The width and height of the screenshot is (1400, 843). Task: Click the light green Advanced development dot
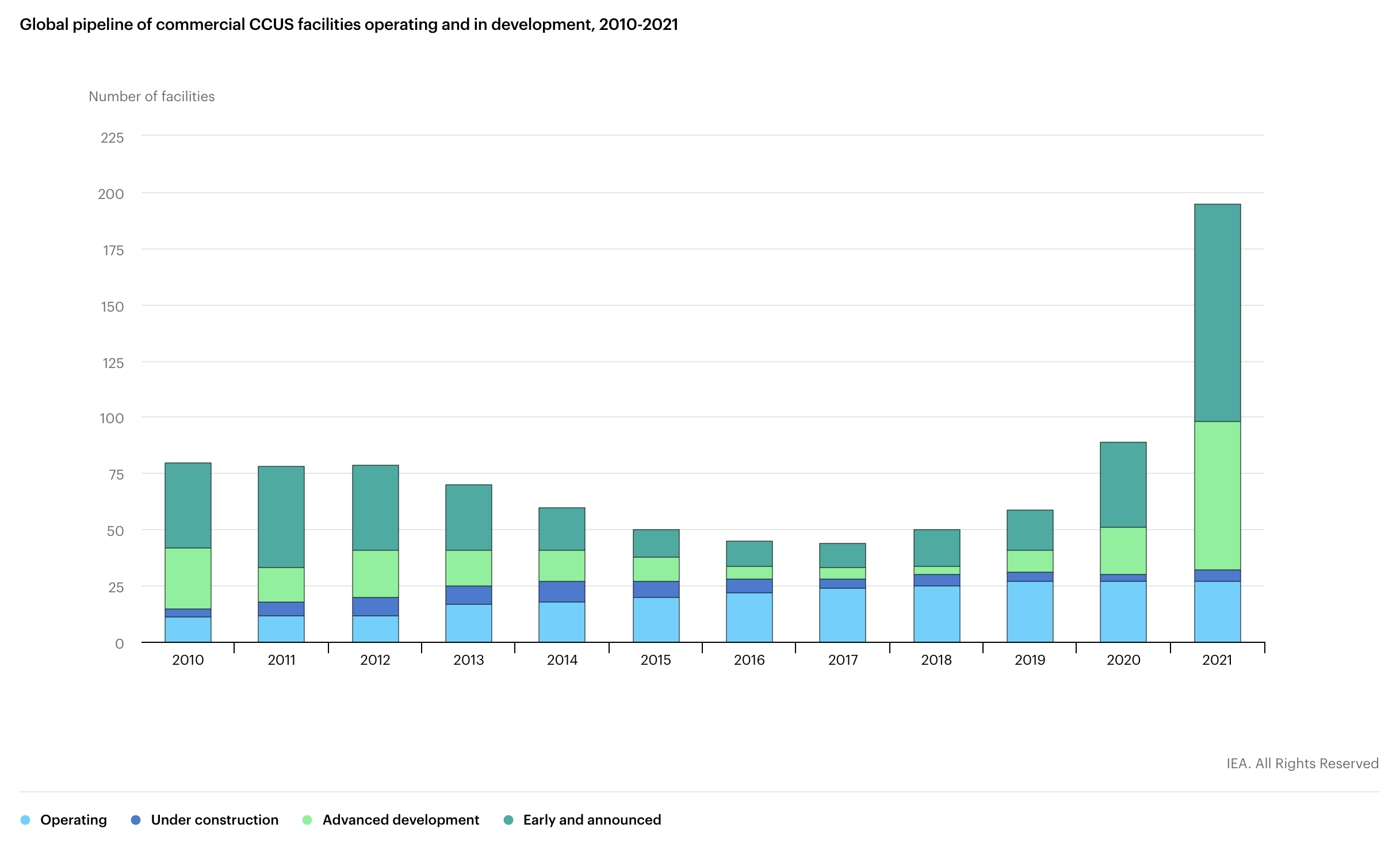tap(307, 820)
